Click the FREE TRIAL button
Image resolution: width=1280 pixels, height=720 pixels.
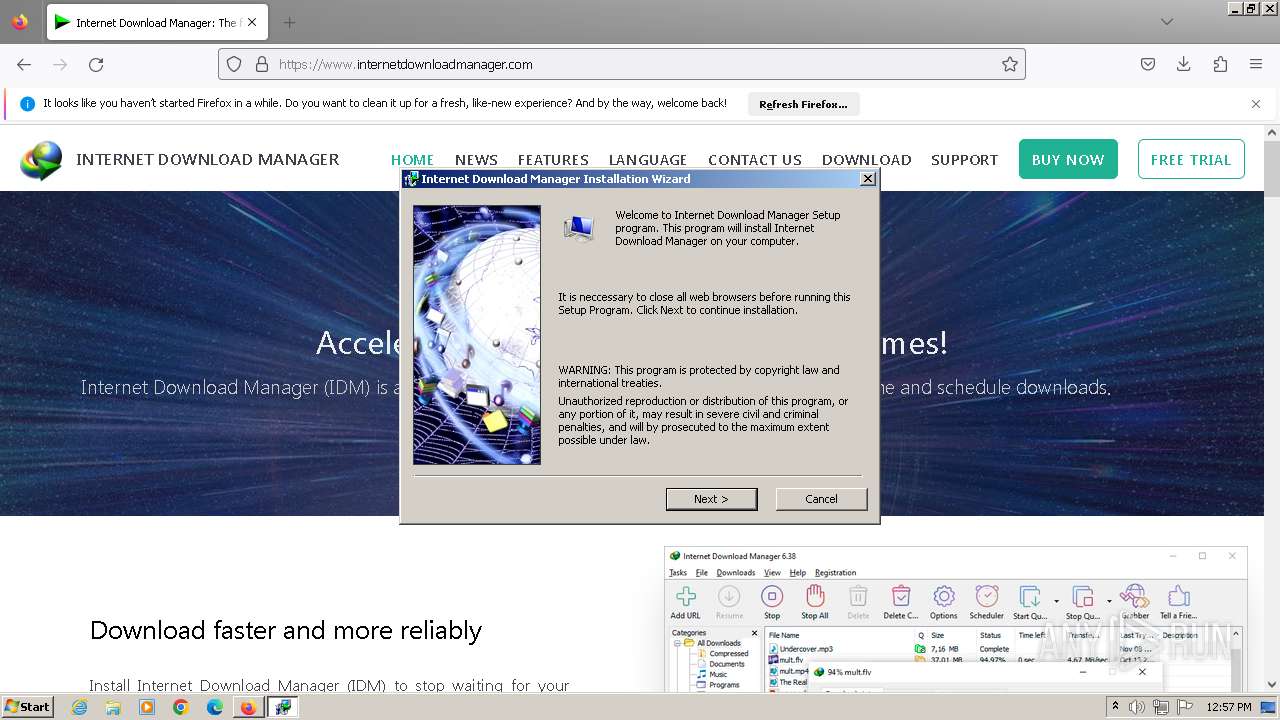[1191, 159]
